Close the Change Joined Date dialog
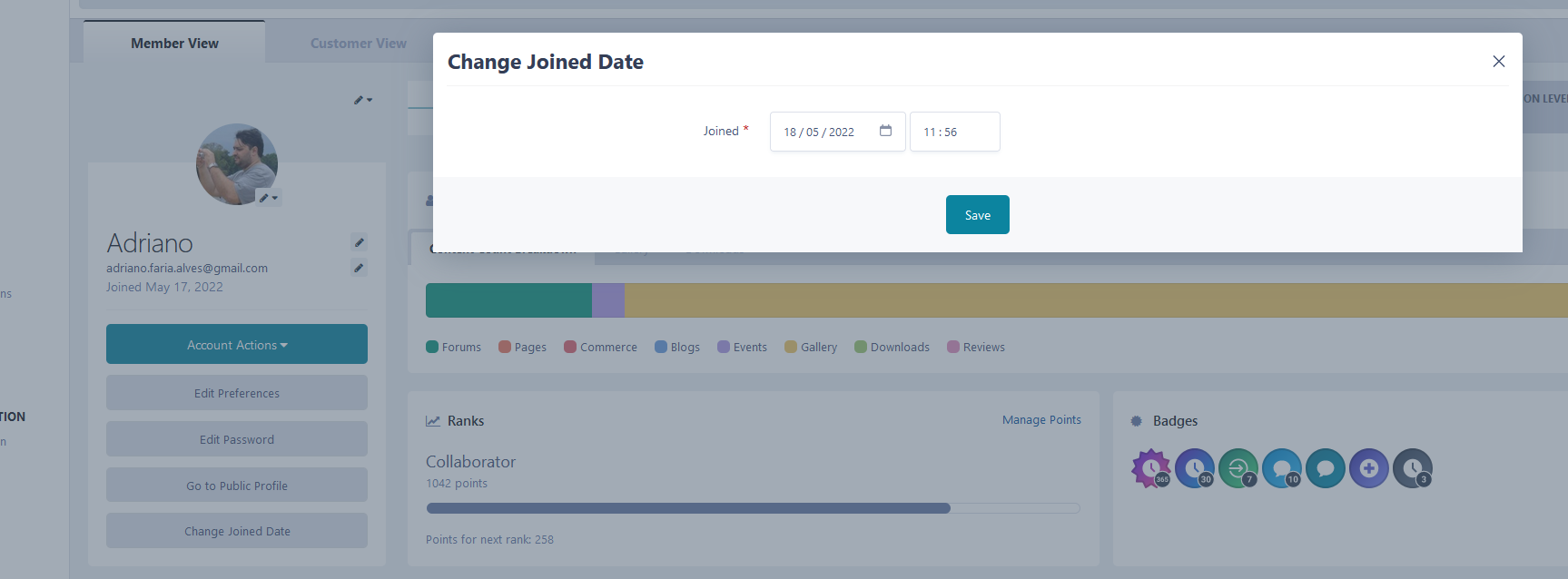The height and width of the screenshot is (579, 1568). click(1498, 61)
